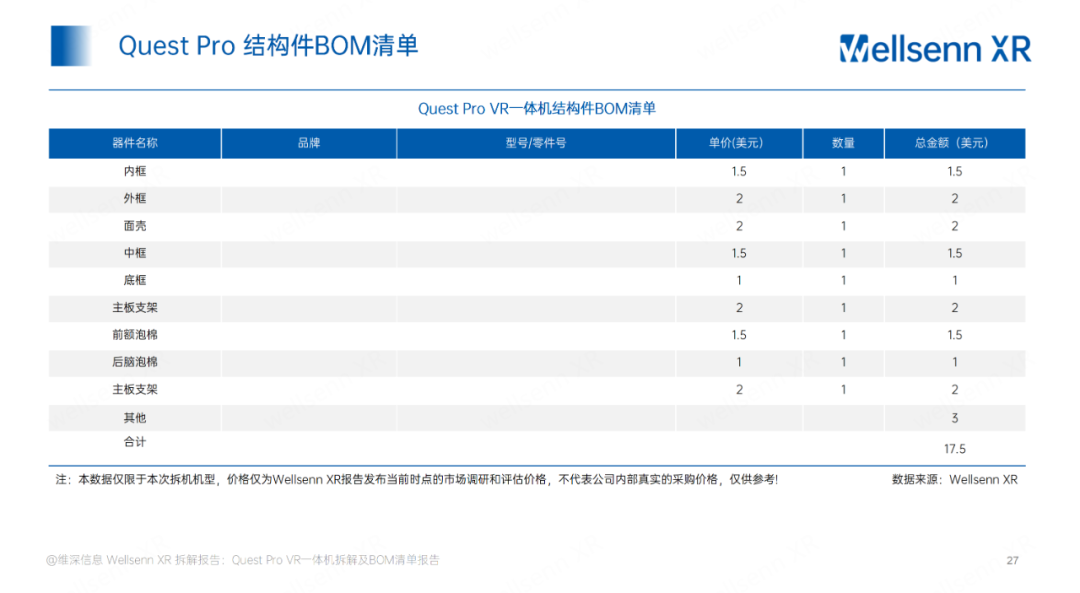
Task: Select the quantity 1 in the 中框 row
Action: 843,253
